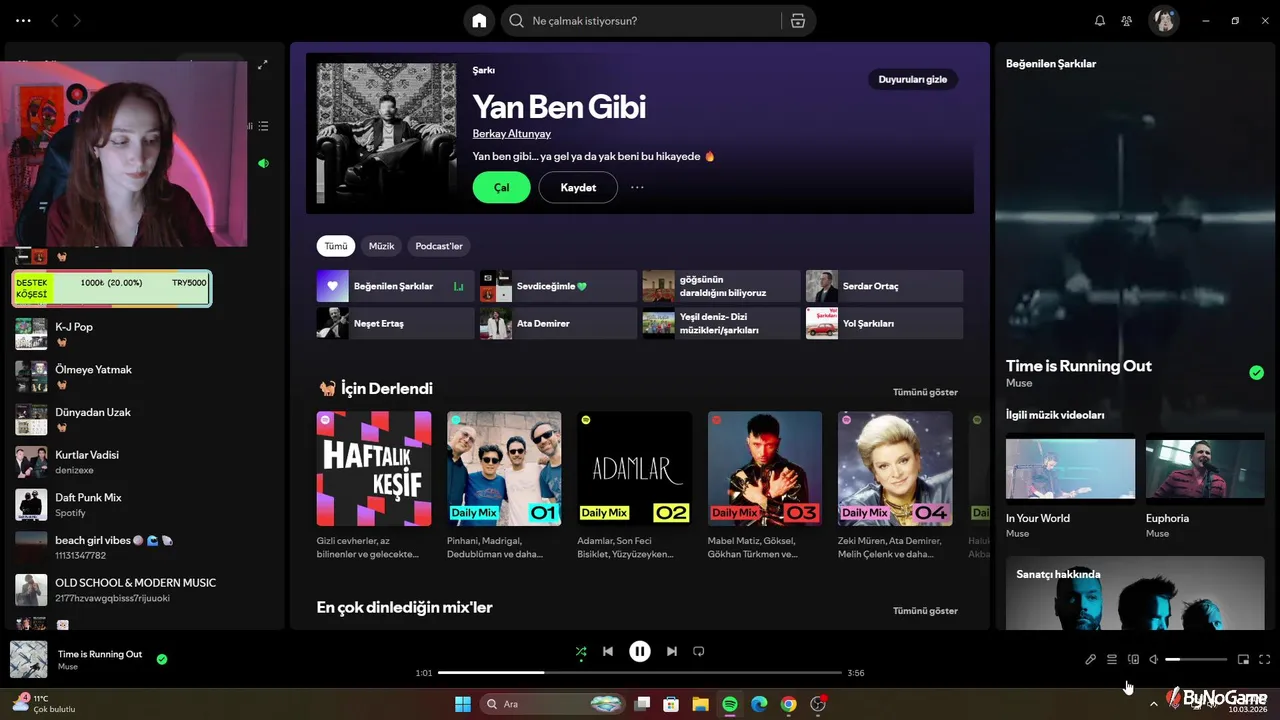Viewport: 1280px width, 720px height.
Task: Navigate back with the left arrow
Action: [x=55, y=21]
